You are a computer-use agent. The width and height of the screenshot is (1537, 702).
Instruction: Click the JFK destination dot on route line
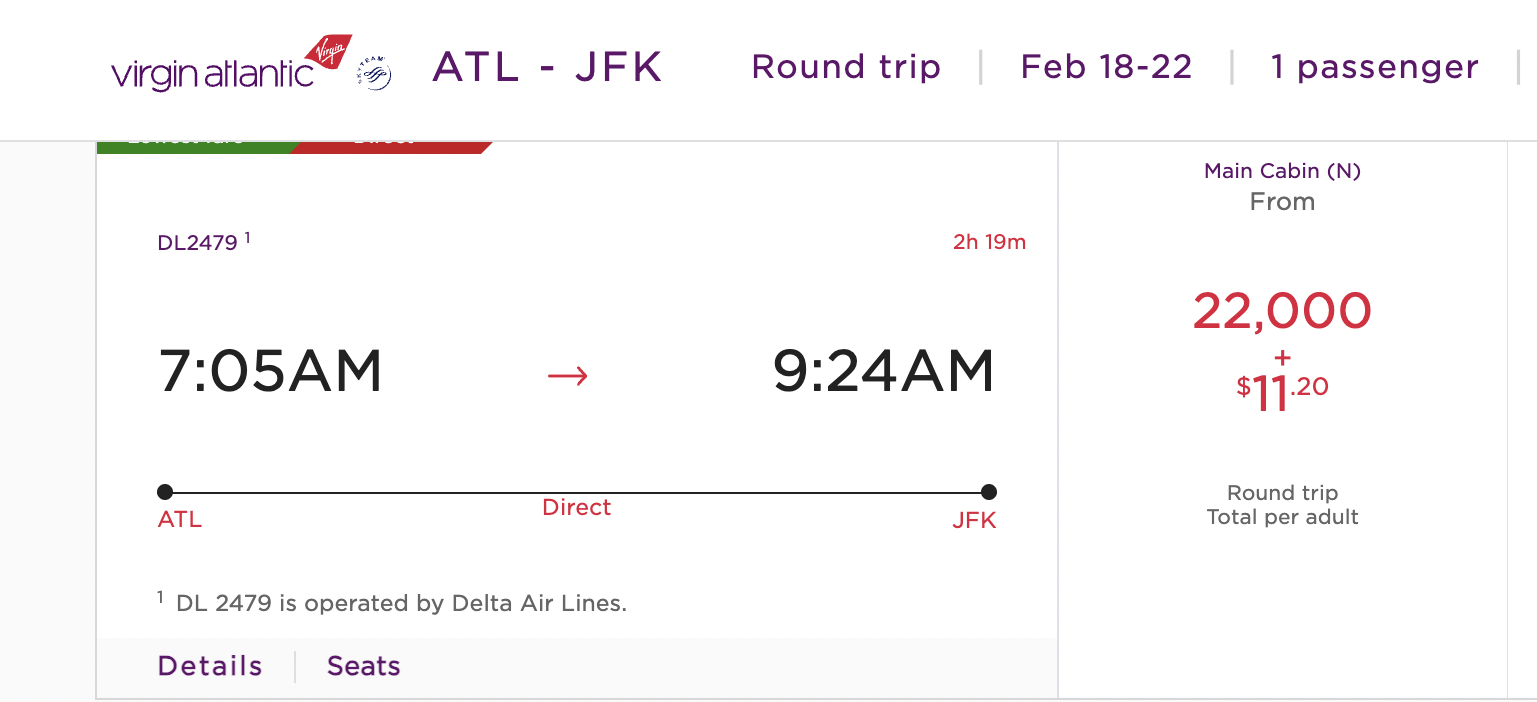tap(989, 492)
